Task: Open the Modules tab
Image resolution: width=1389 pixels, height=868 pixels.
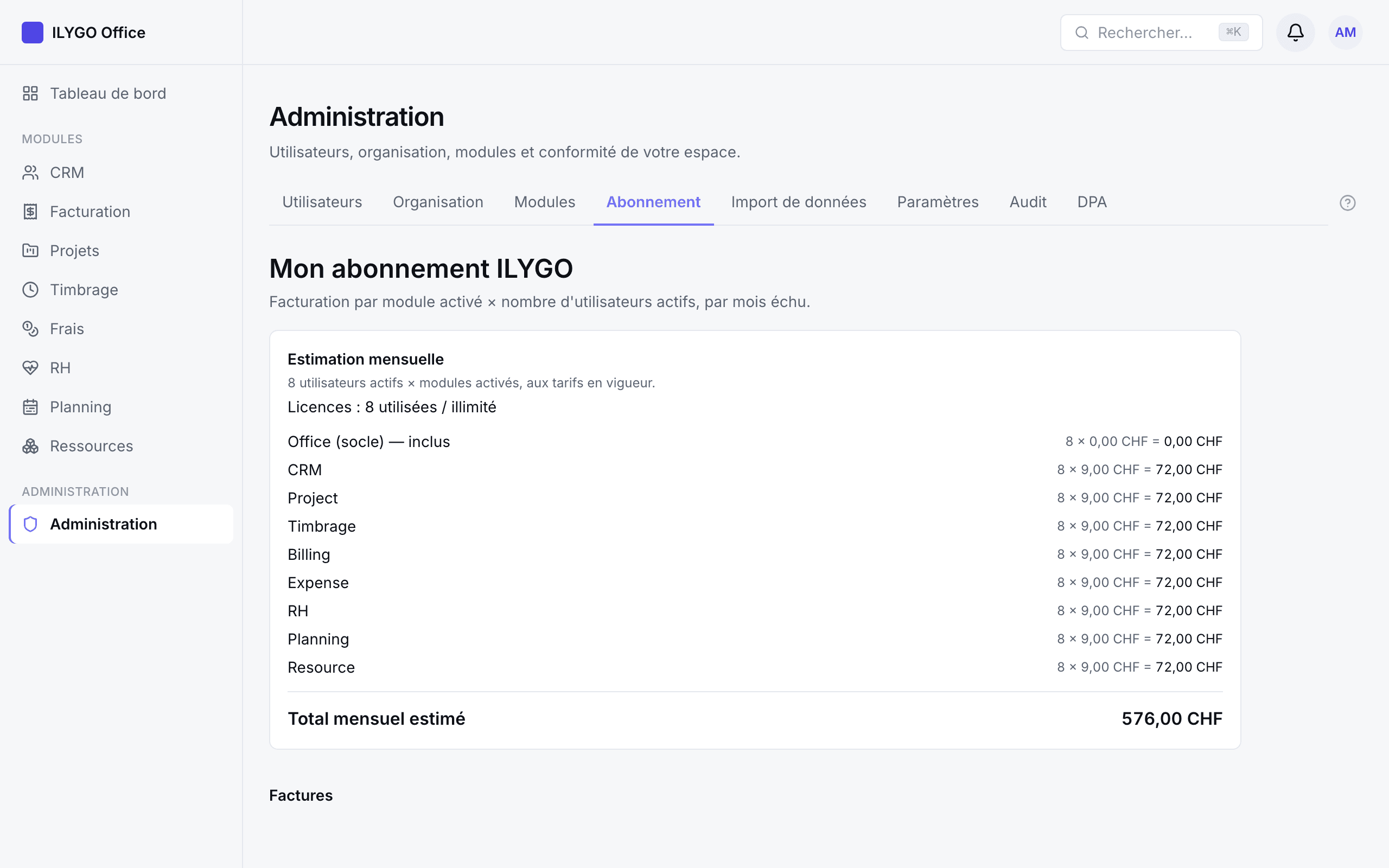Action: point(544,202)
